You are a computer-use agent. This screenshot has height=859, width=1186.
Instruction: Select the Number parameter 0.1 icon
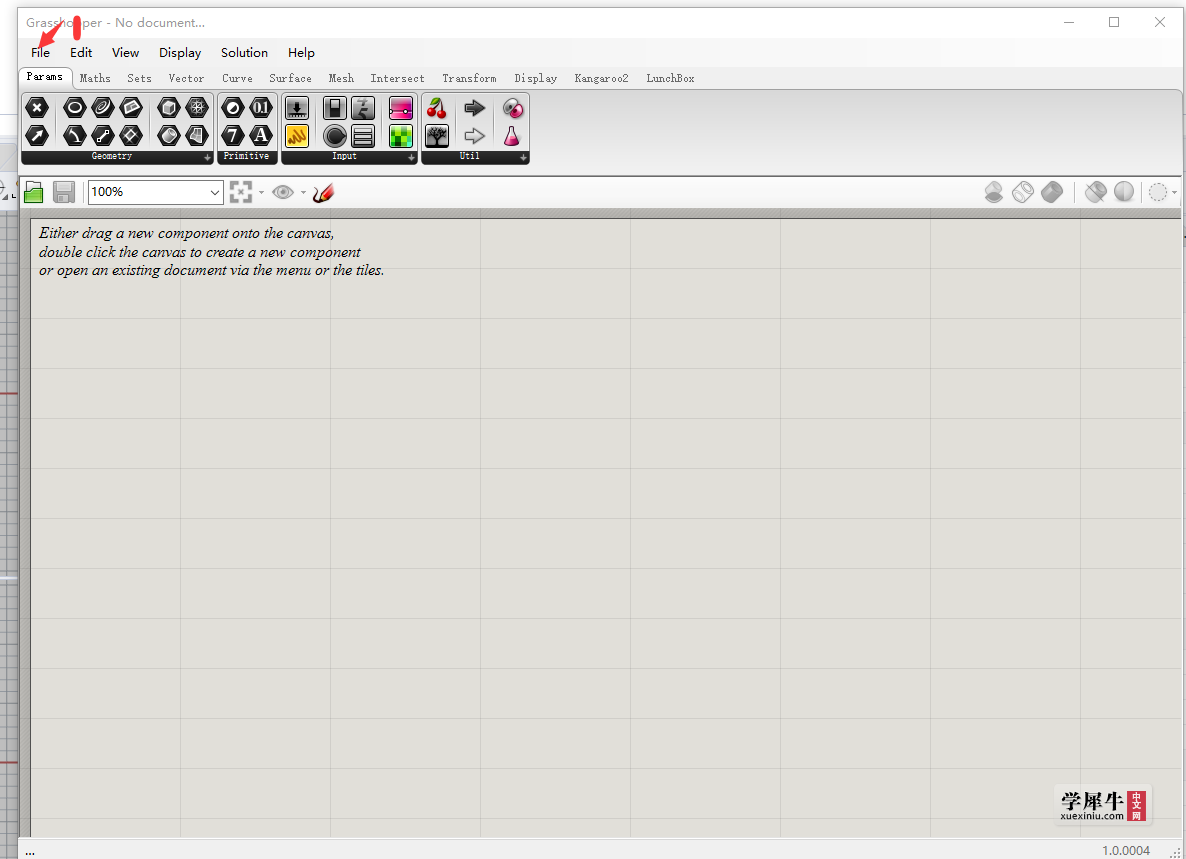coord(261,108)
